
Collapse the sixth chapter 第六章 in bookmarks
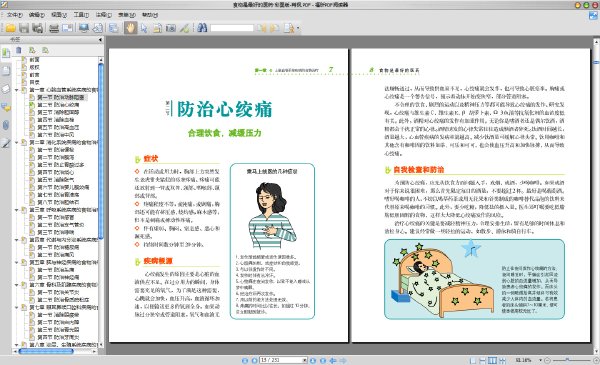tap(16, 285)
